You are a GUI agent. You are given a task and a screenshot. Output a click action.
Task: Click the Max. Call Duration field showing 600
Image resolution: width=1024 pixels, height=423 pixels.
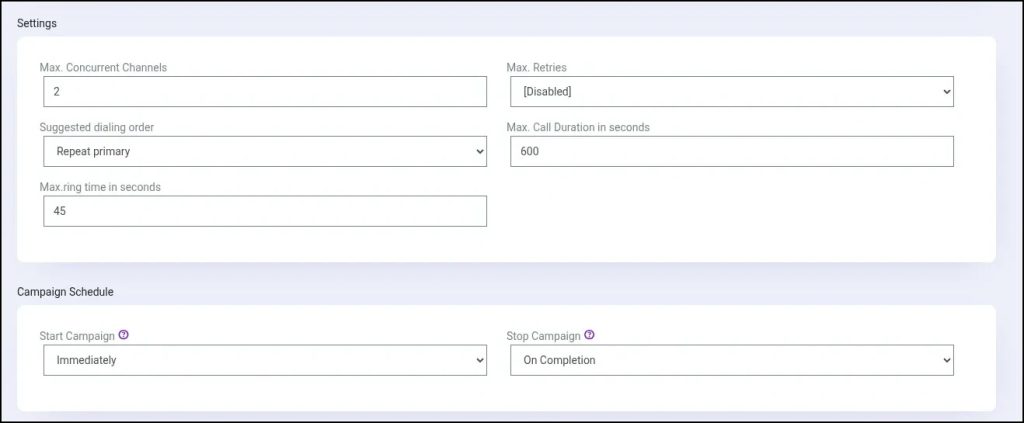pyautogui.click(x=731, y=152)
